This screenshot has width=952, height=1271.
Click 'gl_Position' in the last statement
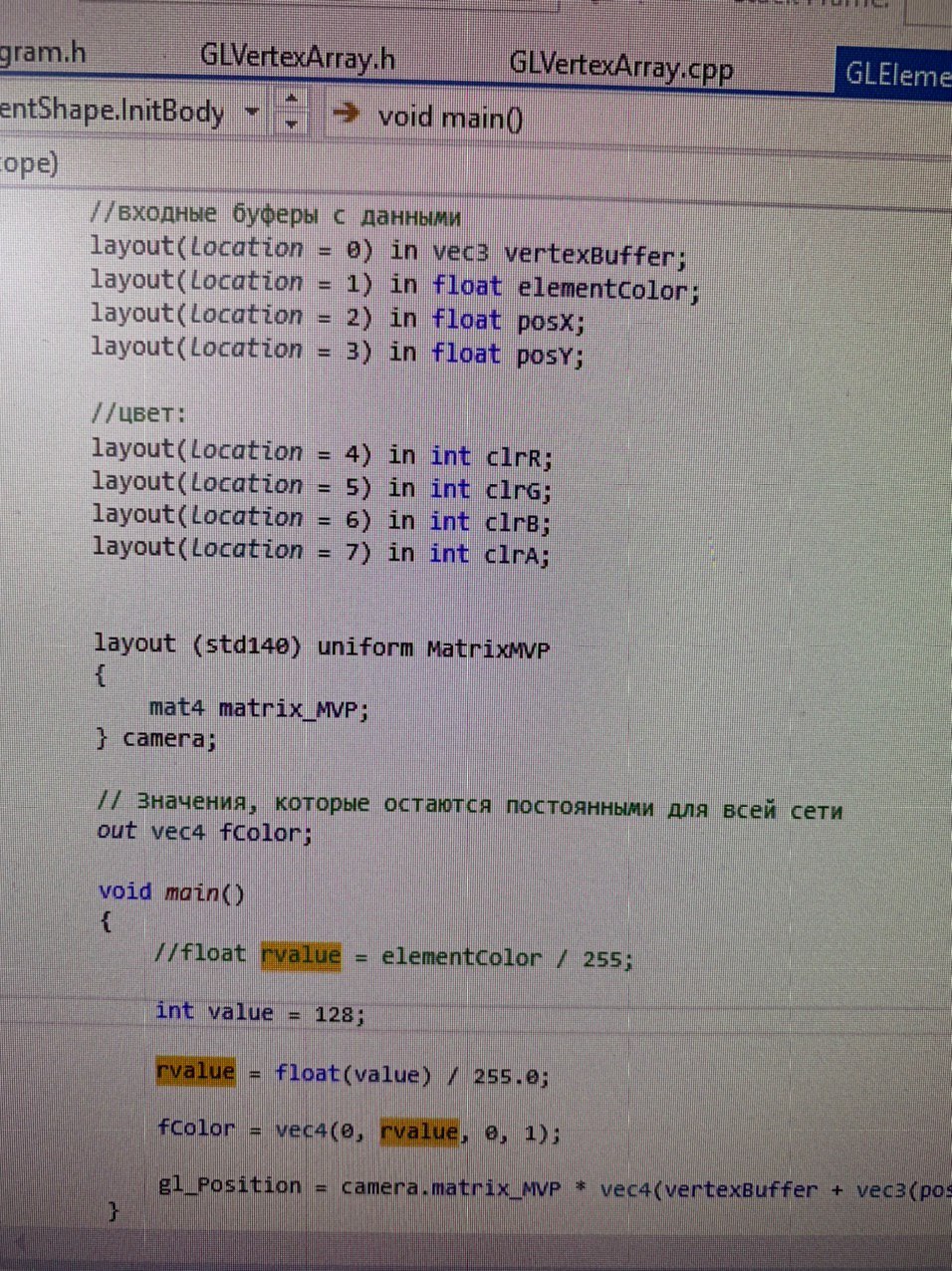pos(230,1184)
